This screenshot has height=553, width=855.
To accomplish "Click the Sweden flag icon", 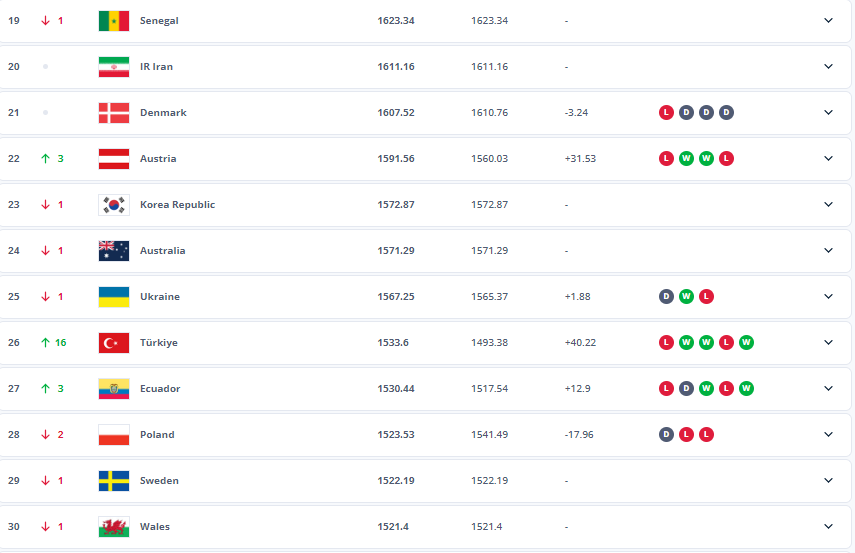I will coord(113,480).
